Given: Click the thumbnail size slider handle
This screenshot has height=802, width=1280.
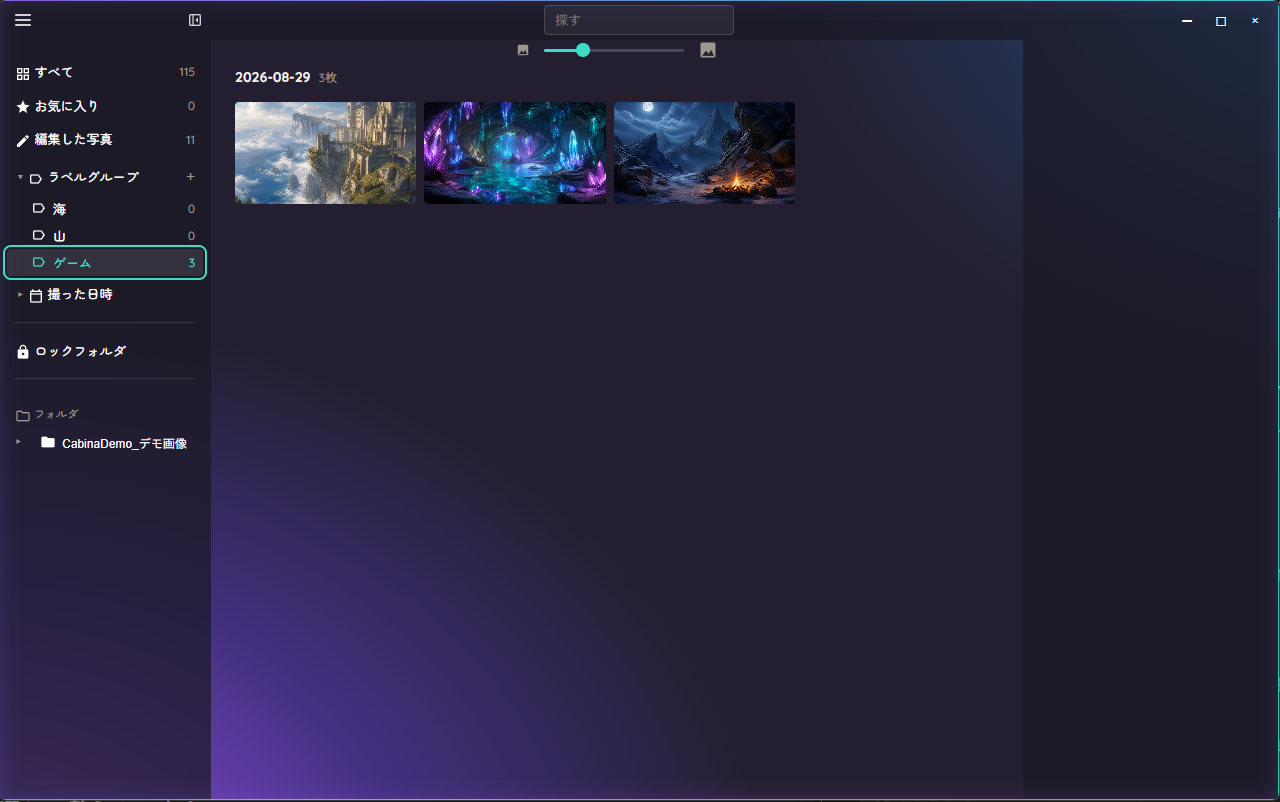Looking at the screenshot, I should 583,50.
